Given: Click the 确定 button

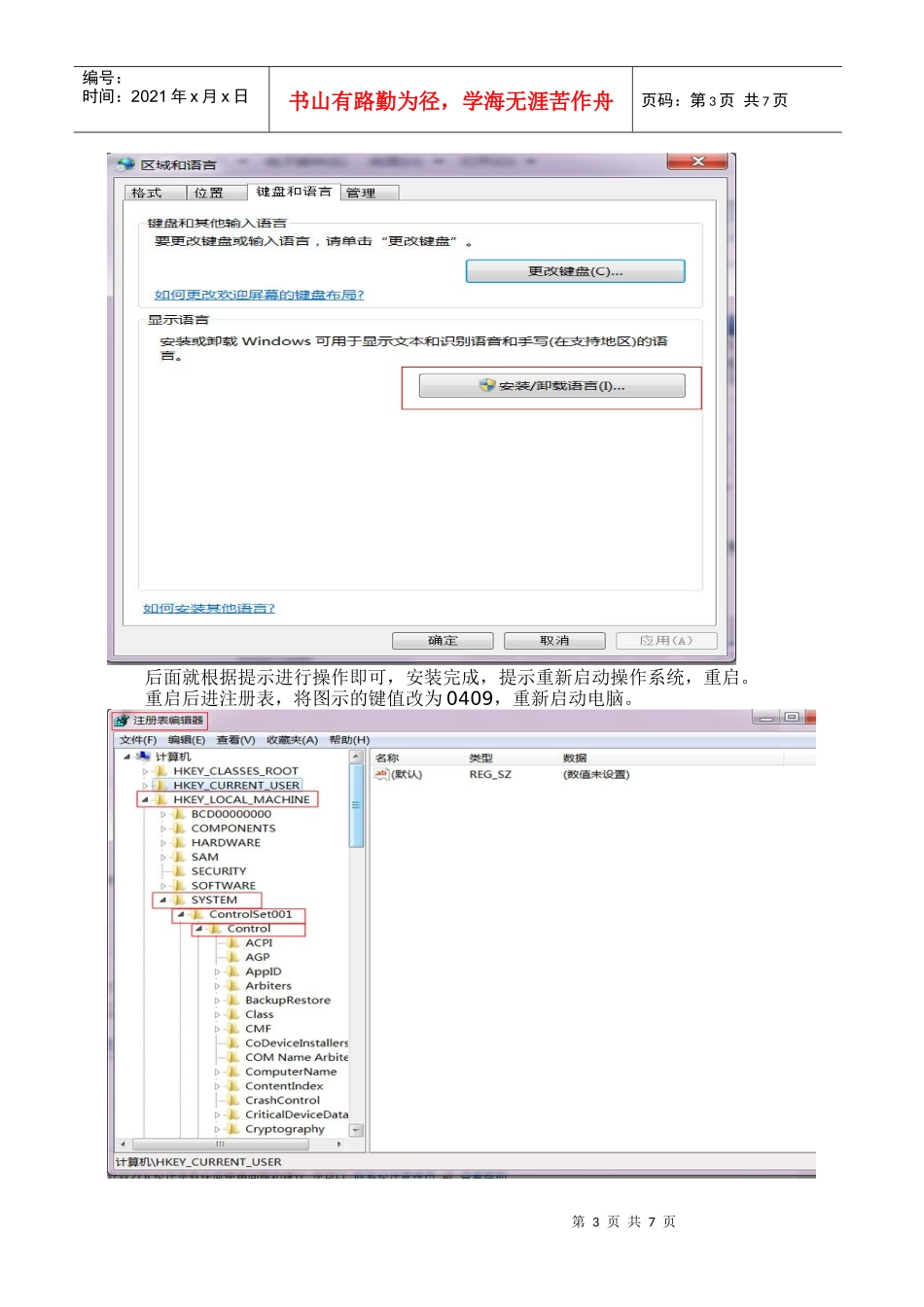Looking at the screenshot, I should [443, 641].
